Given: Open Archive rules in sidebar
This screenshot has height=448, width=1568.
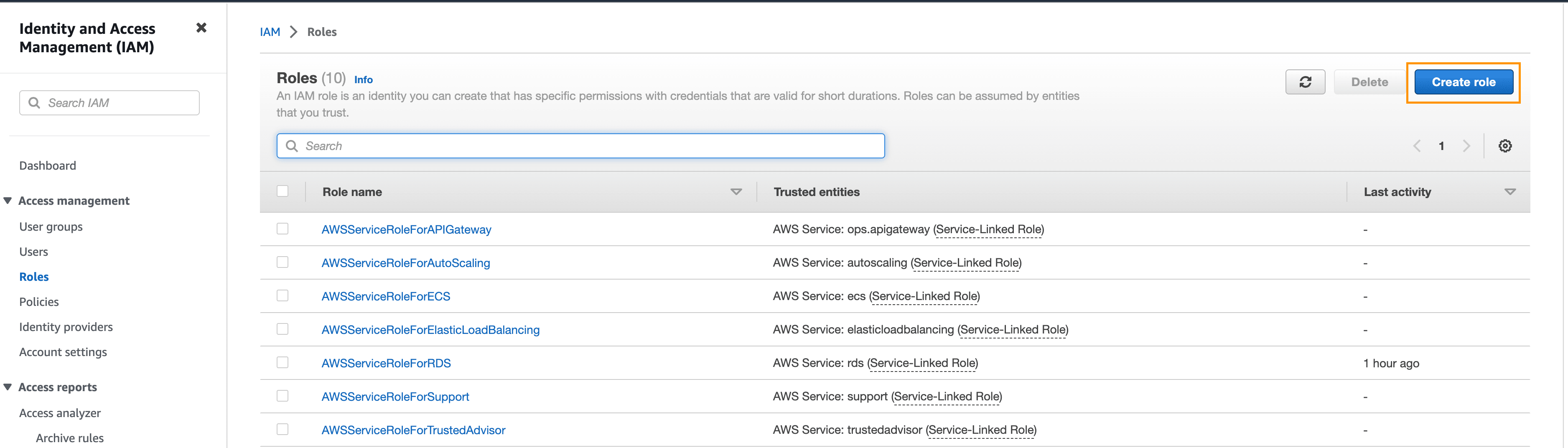Looking at the screenshot, I should click(x=69, y=438).
